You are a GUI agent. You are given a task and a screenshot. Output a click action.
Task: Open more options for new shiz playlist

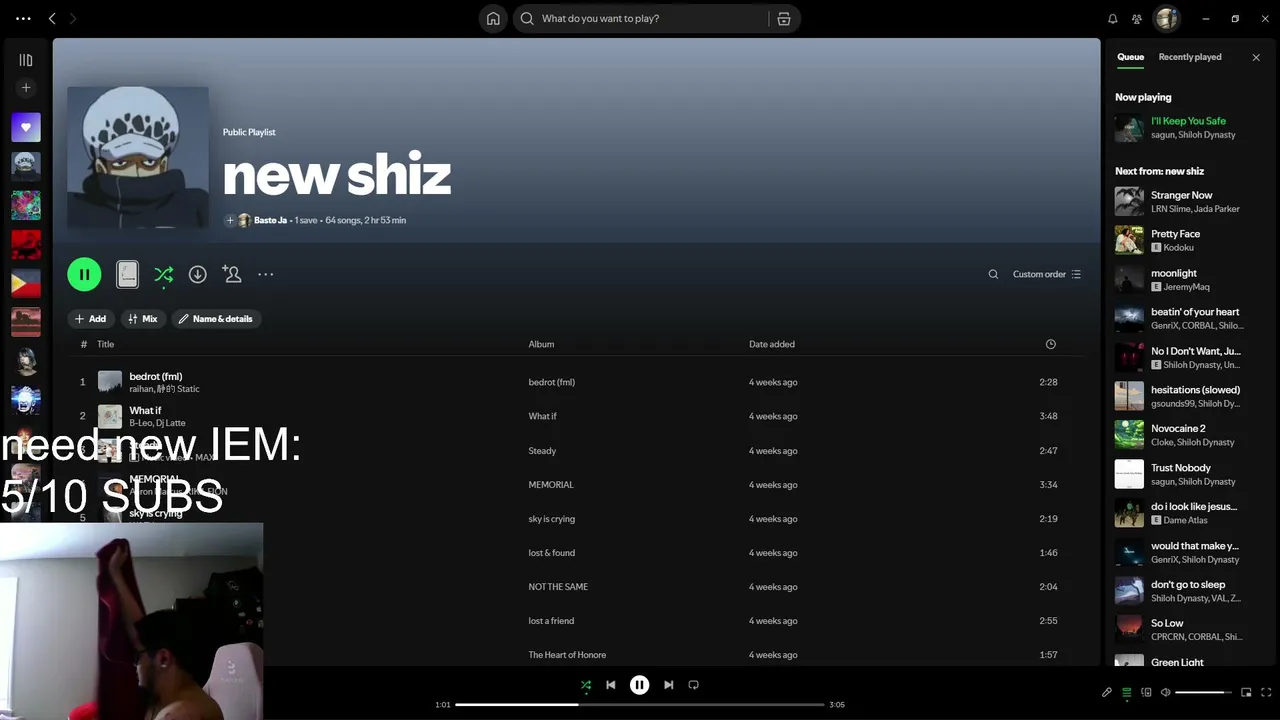265,274
